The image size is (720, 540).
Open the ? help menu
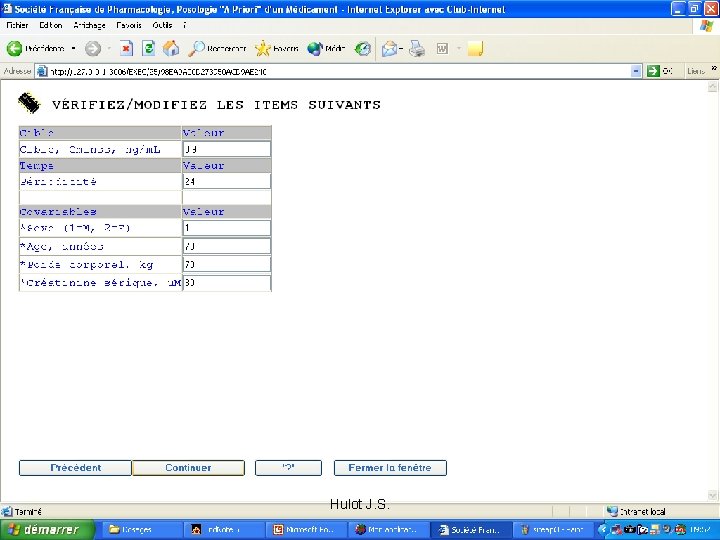click(x=185, y=25)
